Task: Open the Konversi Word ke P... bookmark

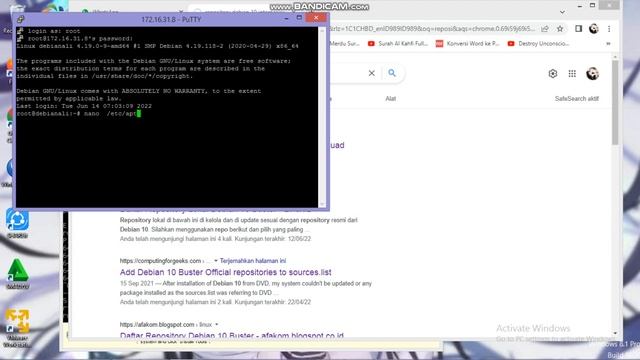Action: pos(468,43)
